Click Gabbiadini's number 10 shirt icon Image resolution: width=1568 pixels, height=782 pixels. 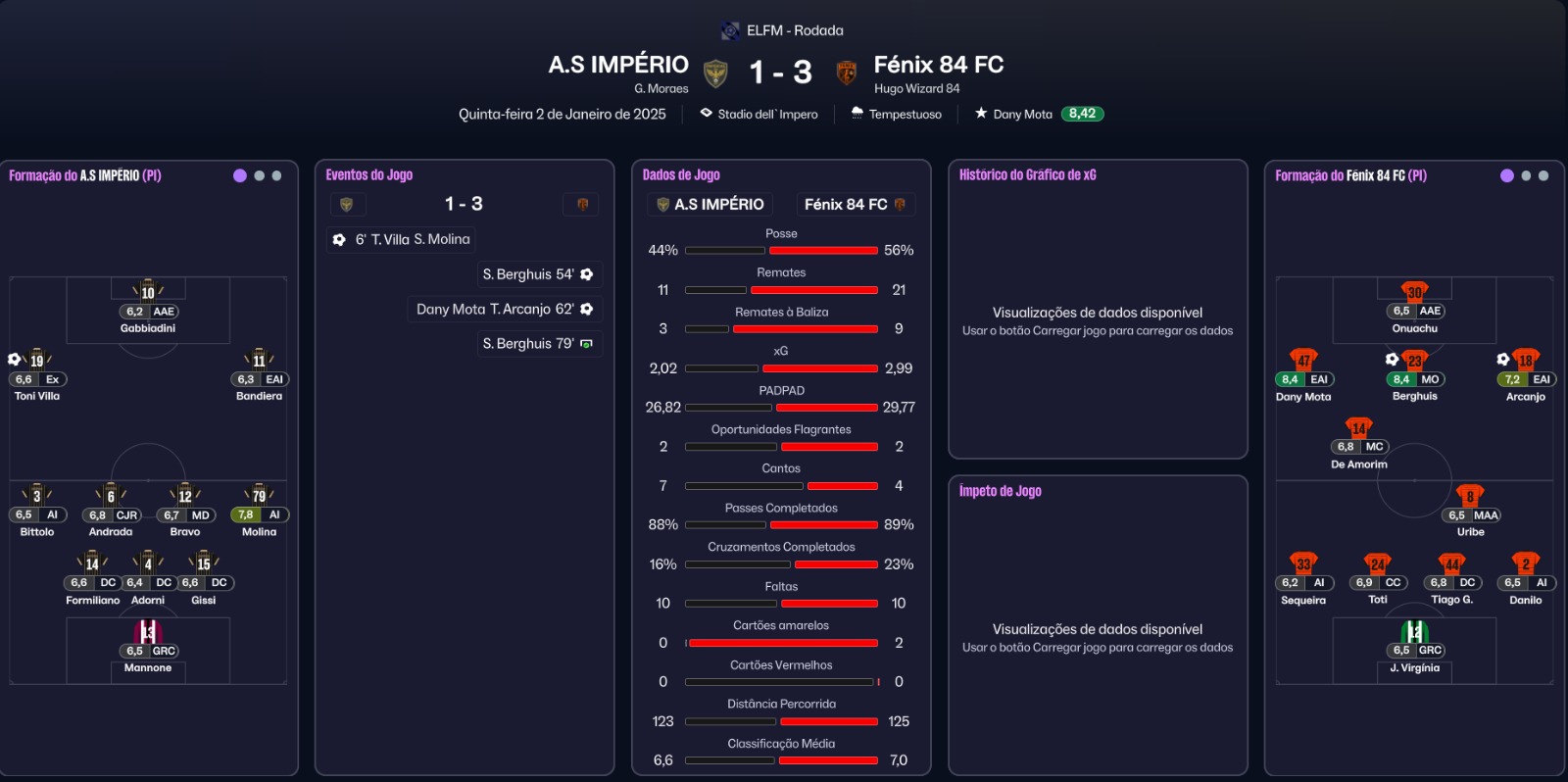click(x=148, y=290)
